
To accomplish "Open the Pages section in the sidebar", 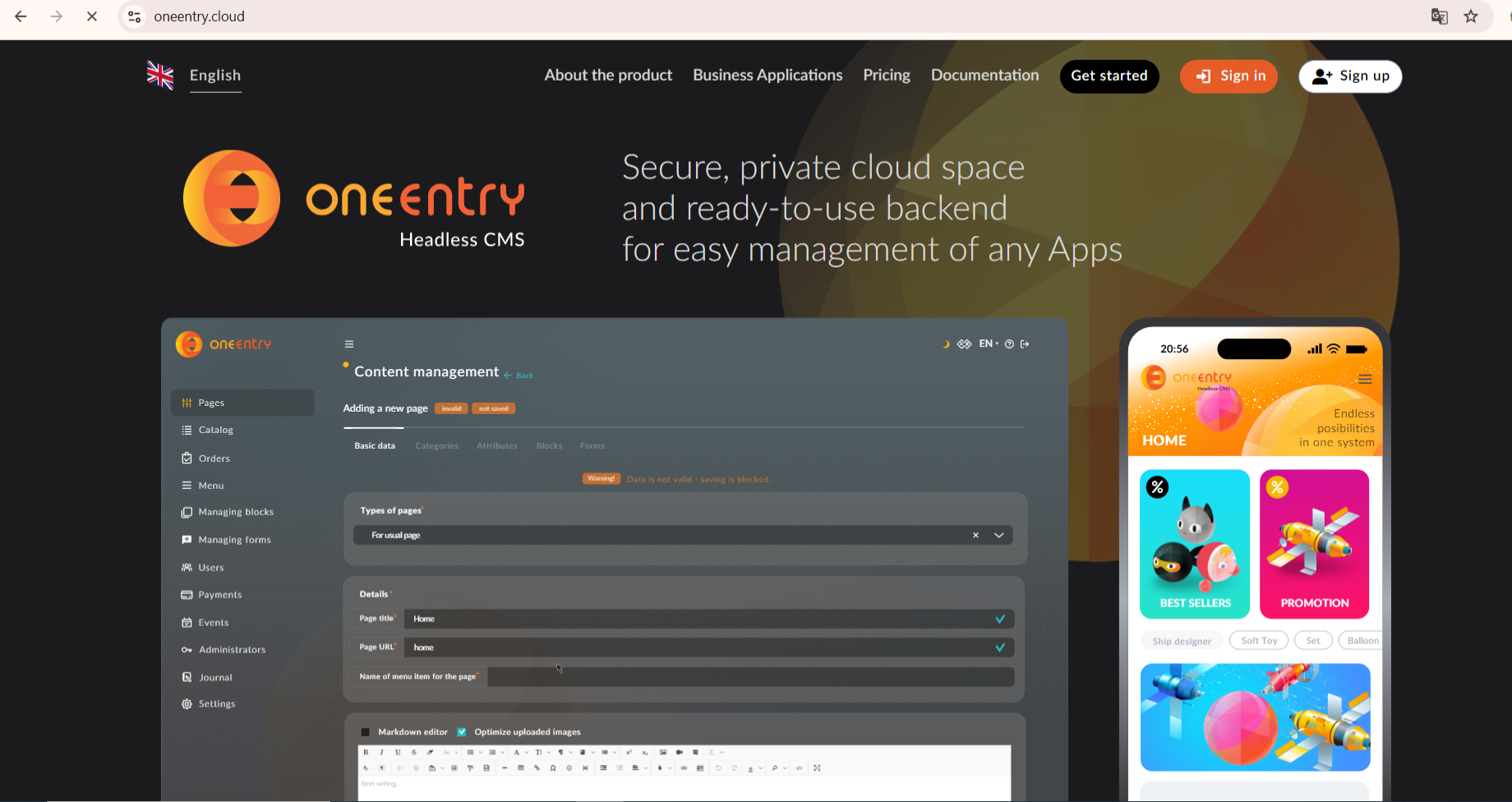I will pyautogui.click(x=210, y=403).
